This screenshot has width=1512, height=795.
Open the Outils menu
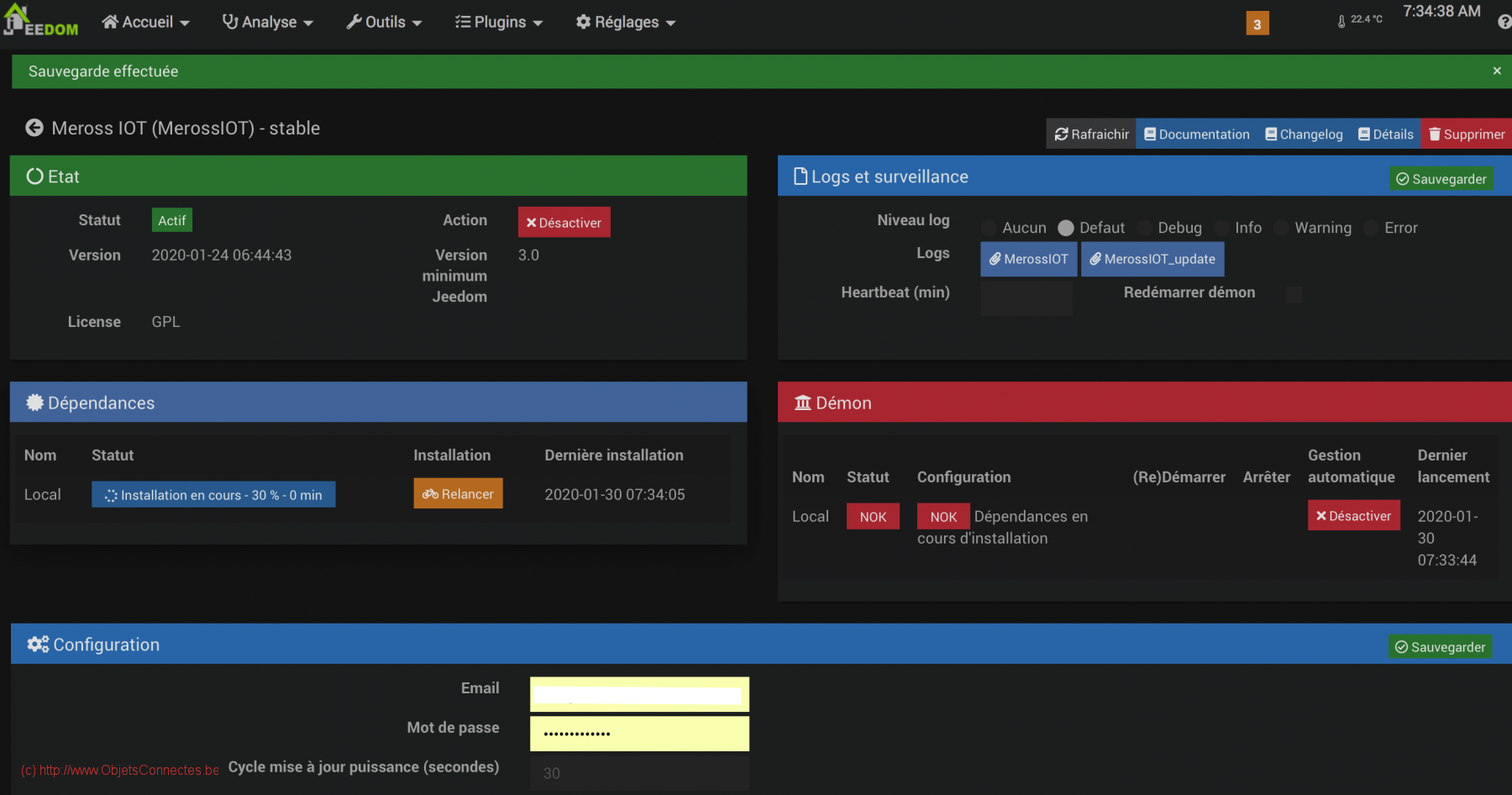pyautogui.click(x=384, y=22)
